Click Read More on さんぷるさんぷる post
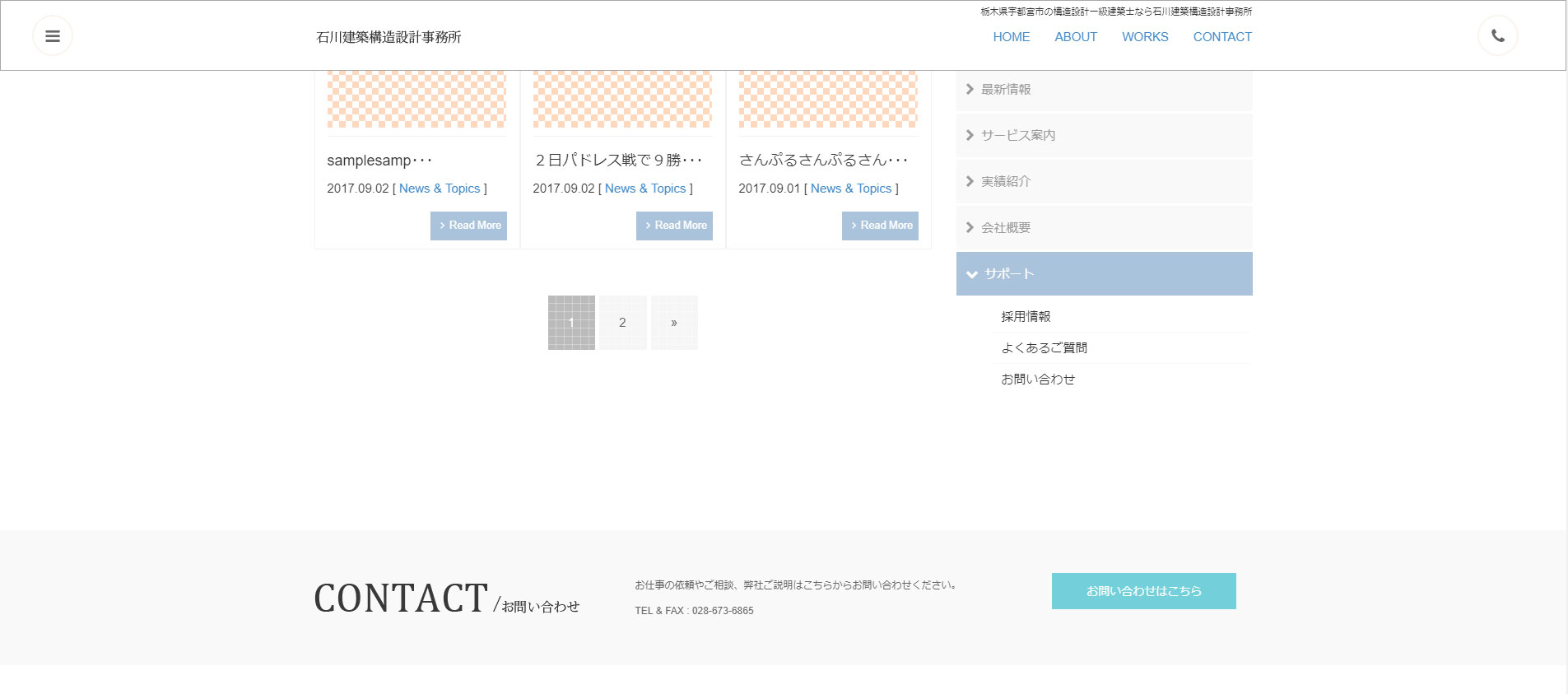Viewport: 1568px width, 694px height. [x=880, y=226]
